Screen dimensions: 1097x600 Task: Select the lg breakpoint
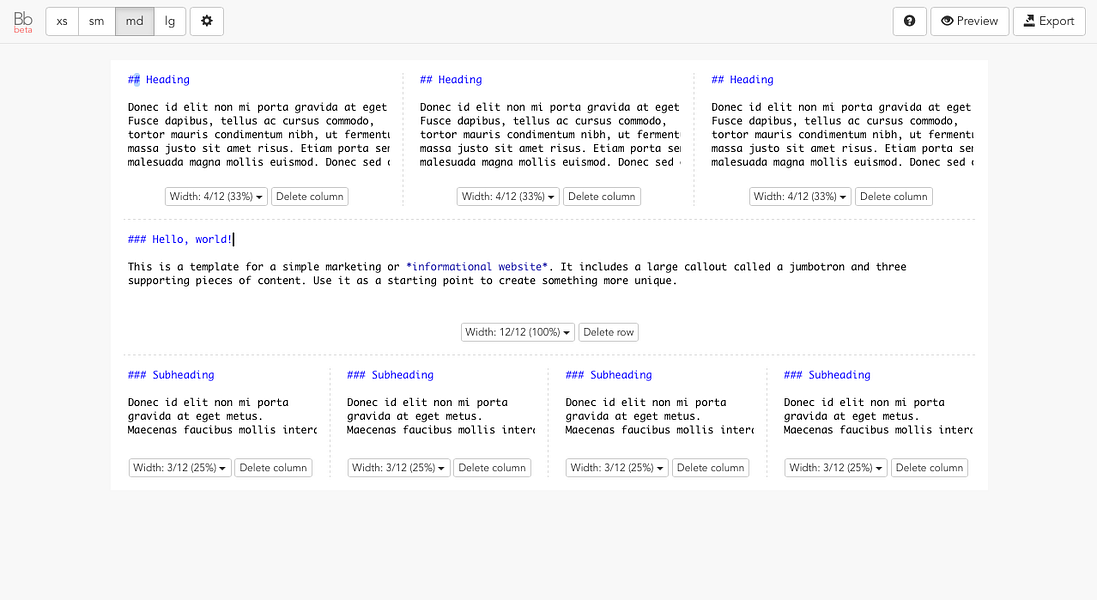tap(170, 21)
